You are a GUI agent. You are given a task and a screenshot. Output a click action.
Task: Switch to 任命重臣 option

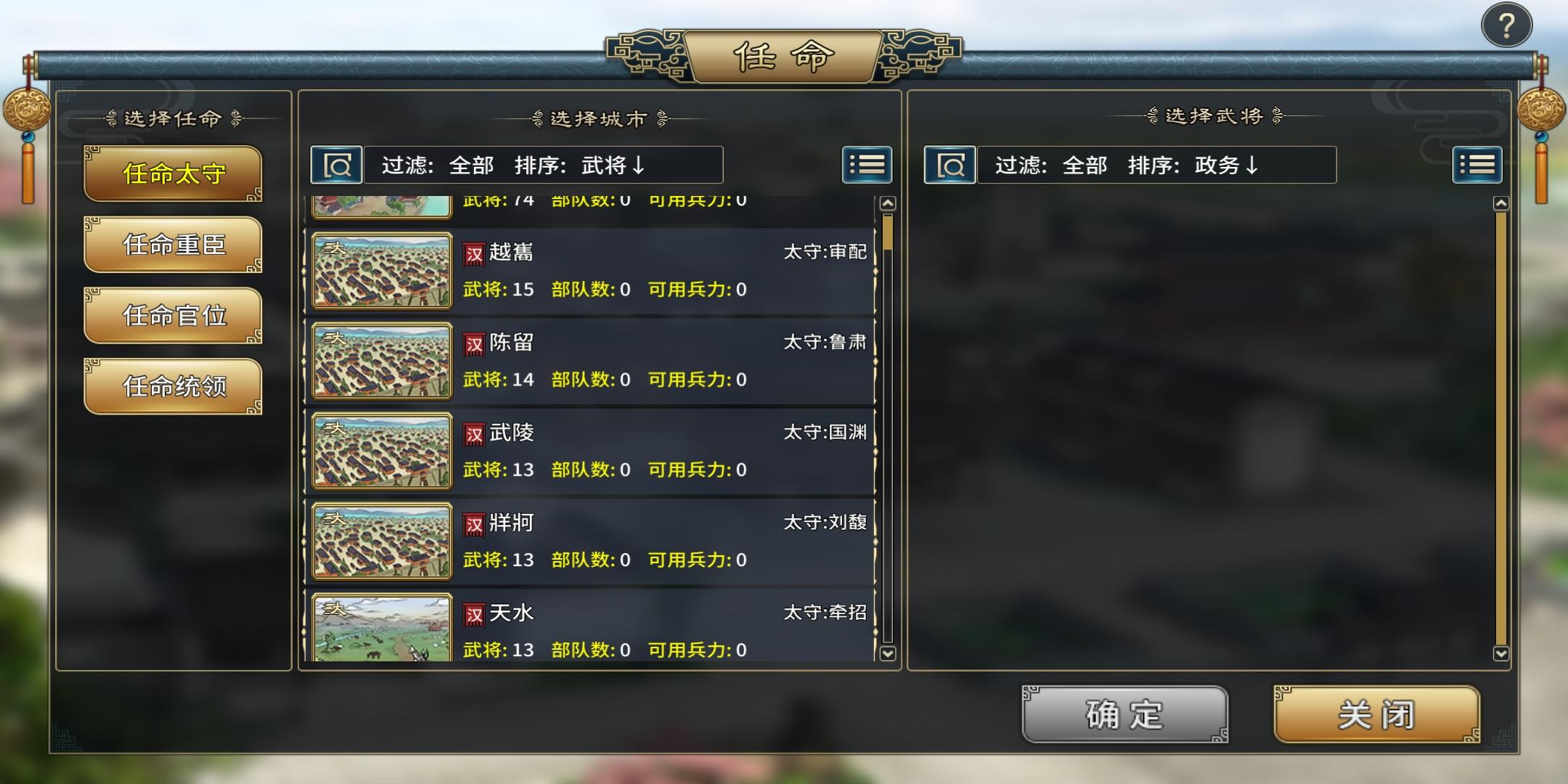click(173, 245)
